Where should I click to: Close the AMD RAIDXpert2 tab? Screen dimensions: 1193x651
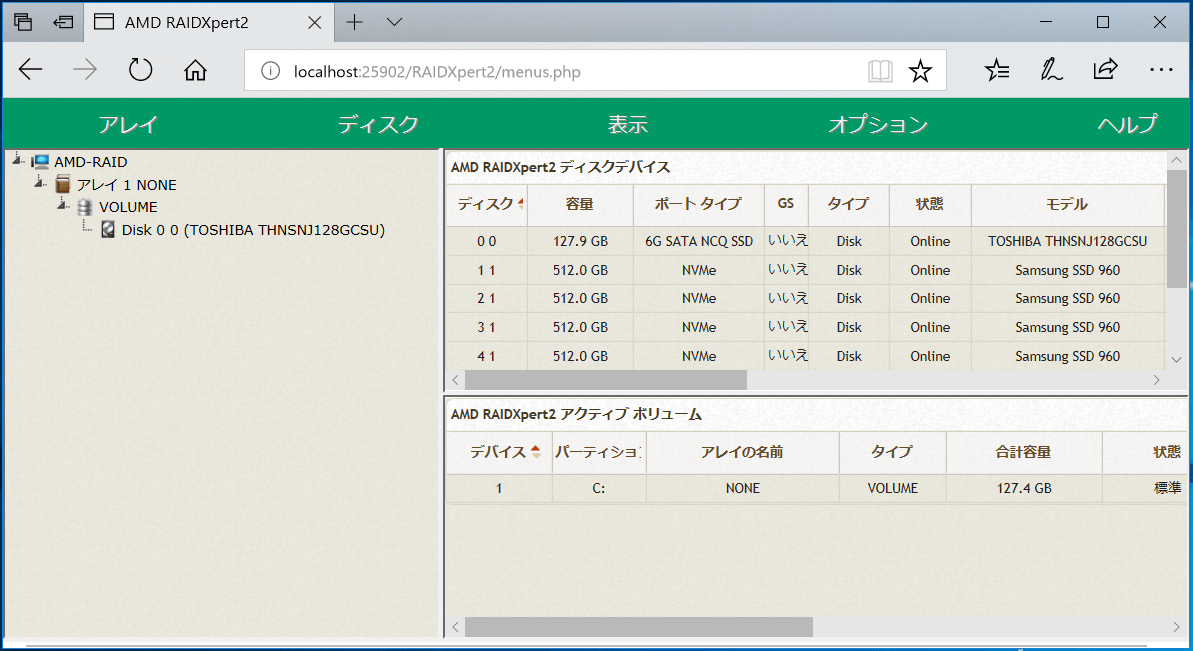point(314,23)
